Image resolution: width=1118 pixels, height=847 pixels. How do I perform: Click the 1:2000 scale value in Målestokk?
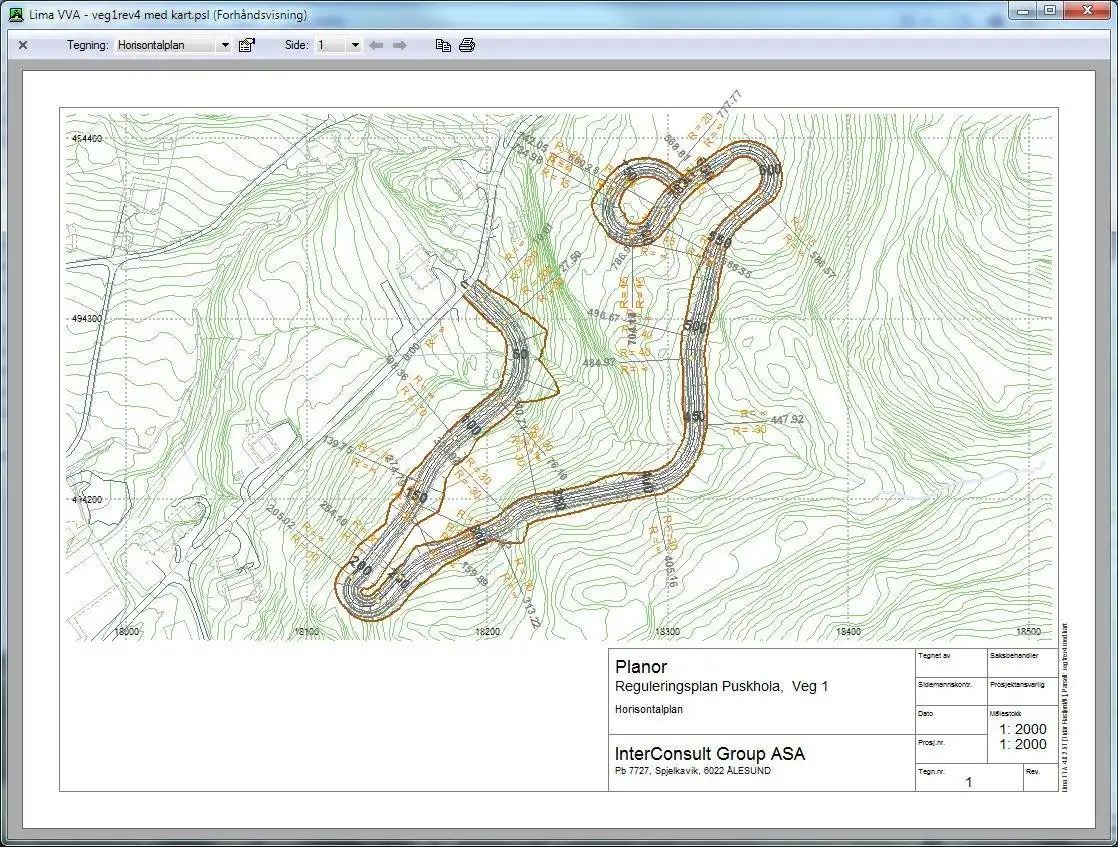[x=1019, y=729]
